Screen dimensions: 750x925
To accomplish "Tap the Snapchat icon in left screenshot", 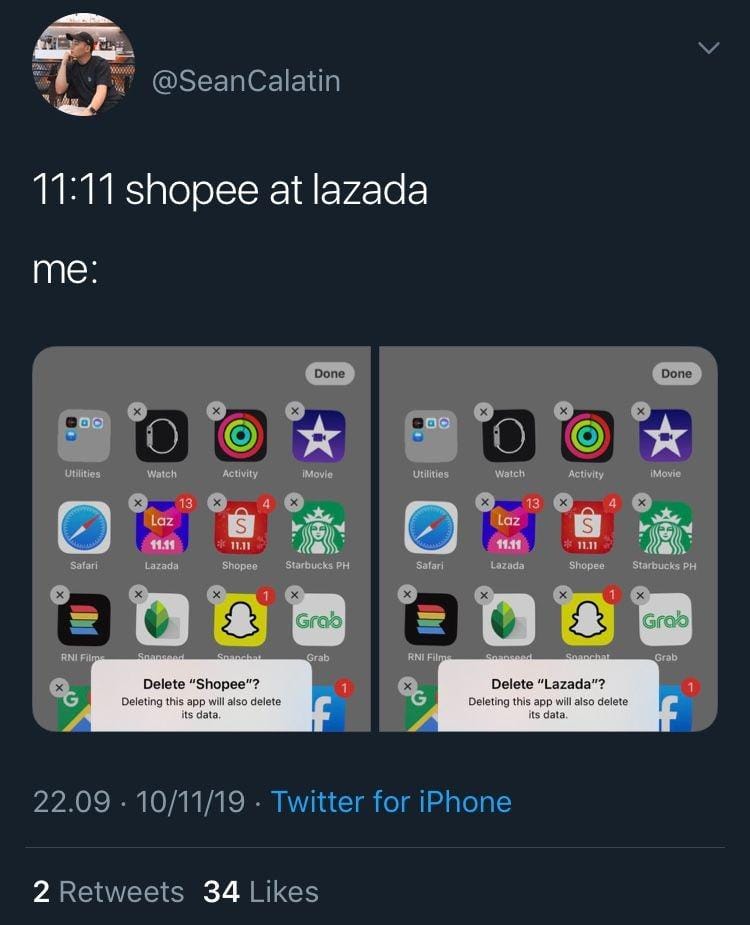I will 240,619.
